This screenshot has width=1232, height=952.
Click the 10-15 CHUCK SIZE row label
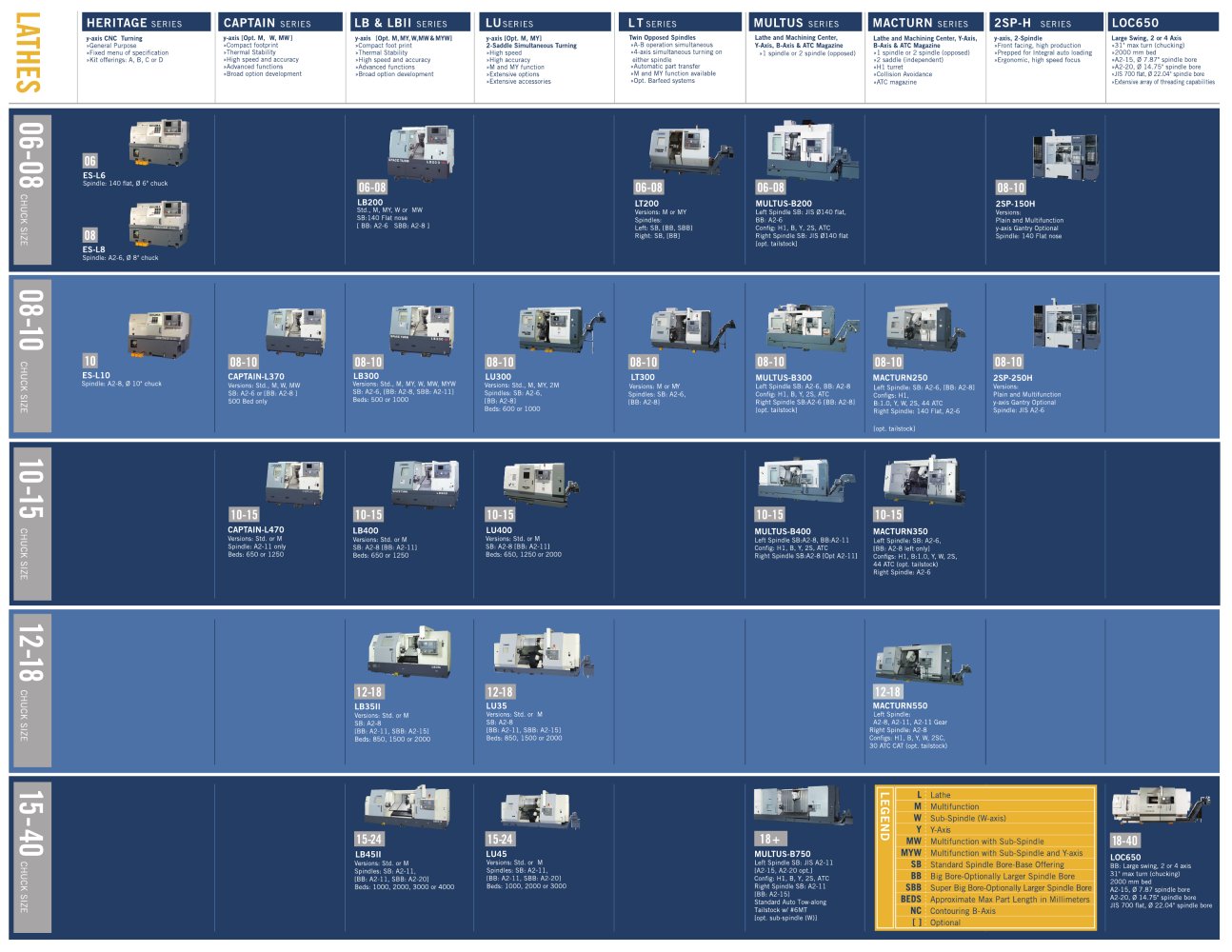click(x=30, y=522)
